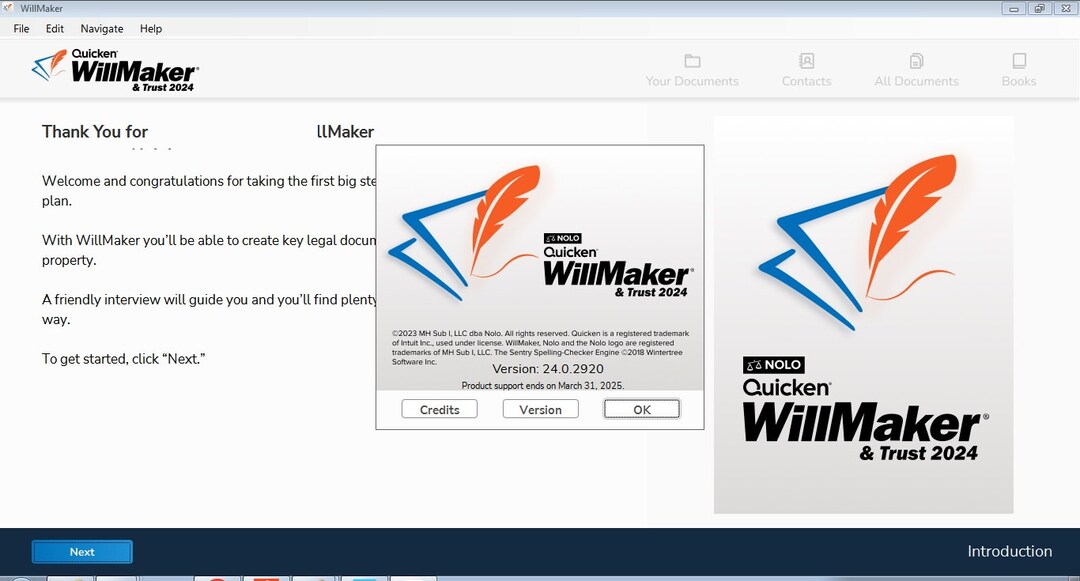Click the Credits button
Image resolution: width=1080 pixels, height=581 pixels.
pyautogui.click(x=439, y=410)
